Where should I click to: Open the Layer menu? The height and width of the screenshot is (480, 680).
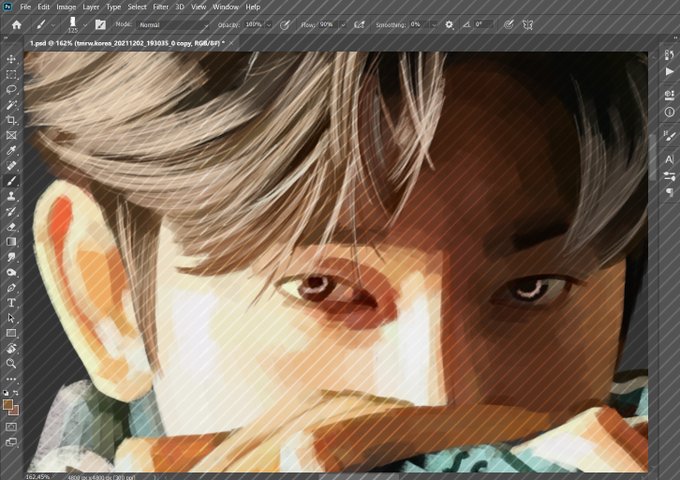91,7
